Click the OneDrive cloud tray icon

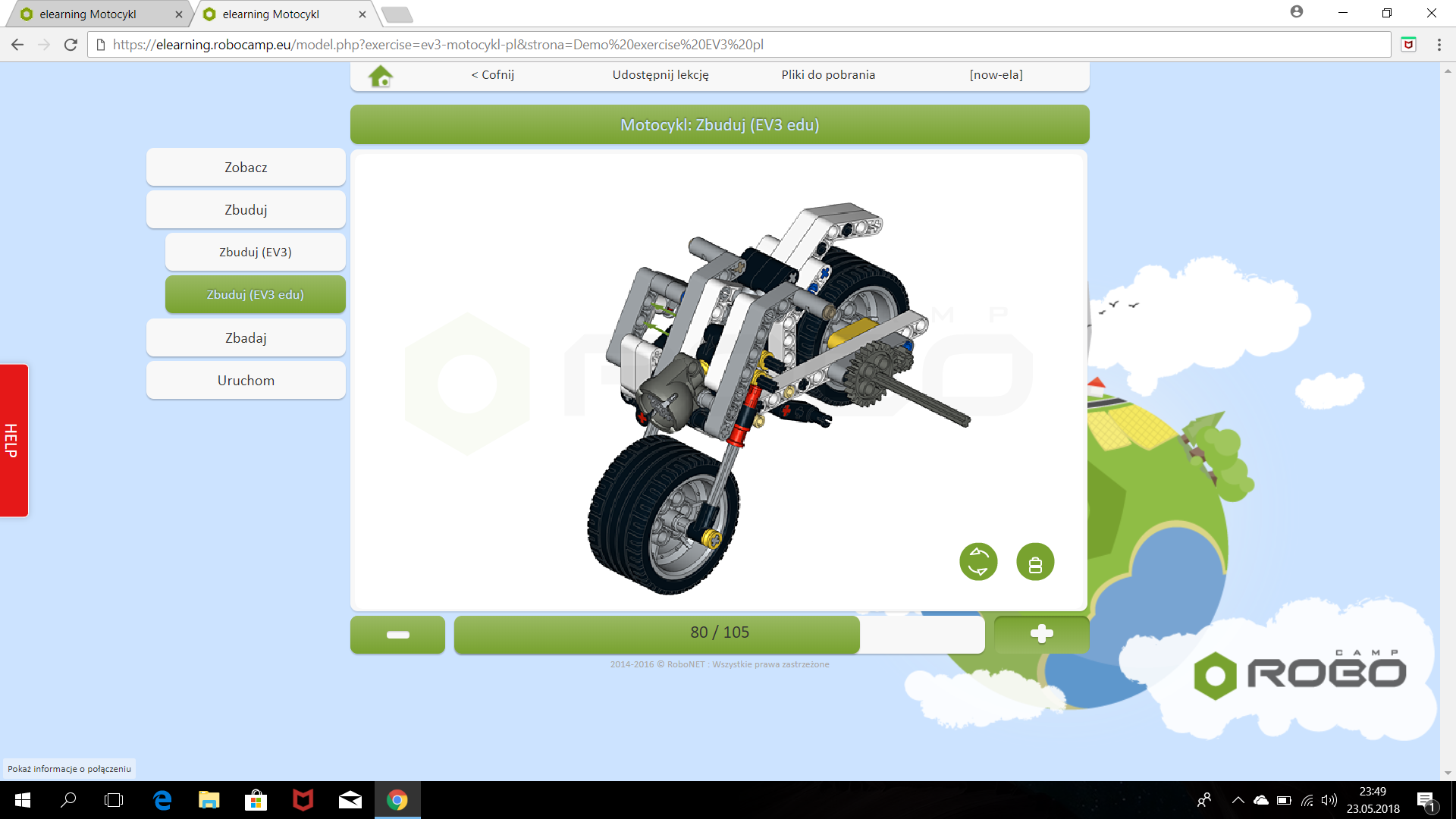(1261, 800)
